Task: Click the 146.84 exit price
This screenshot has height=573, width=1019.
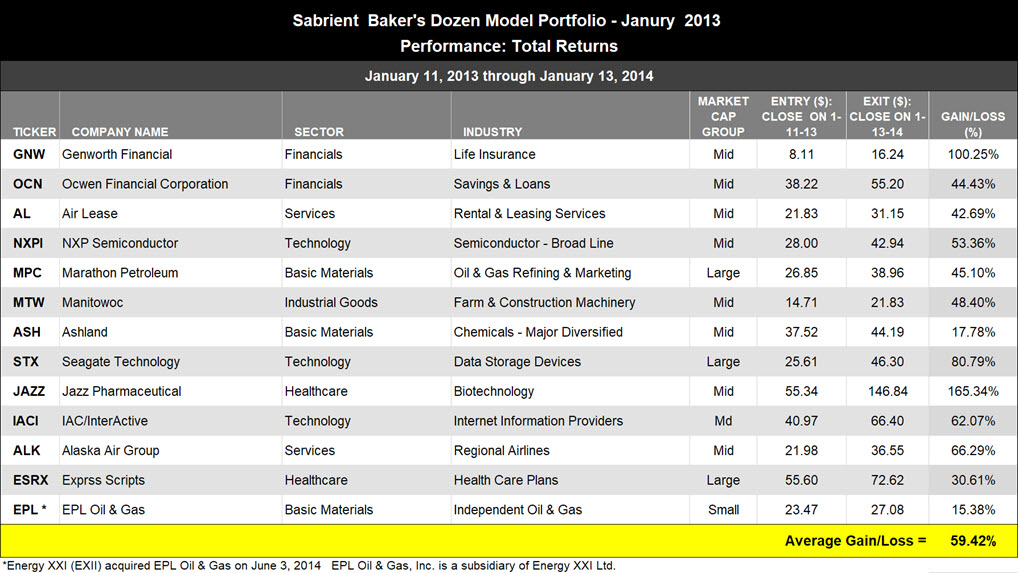Action: click(x=887, y=392)
